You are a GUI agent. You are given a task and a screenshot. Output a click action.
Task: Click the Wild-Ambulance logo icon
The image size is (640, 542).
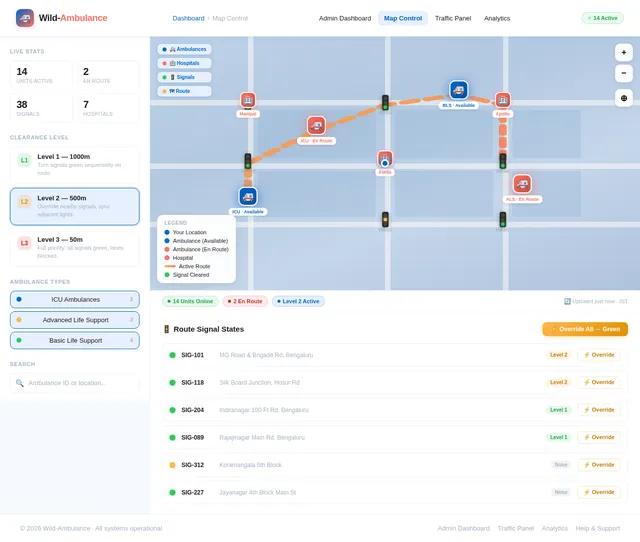click(x=25, y=18)
